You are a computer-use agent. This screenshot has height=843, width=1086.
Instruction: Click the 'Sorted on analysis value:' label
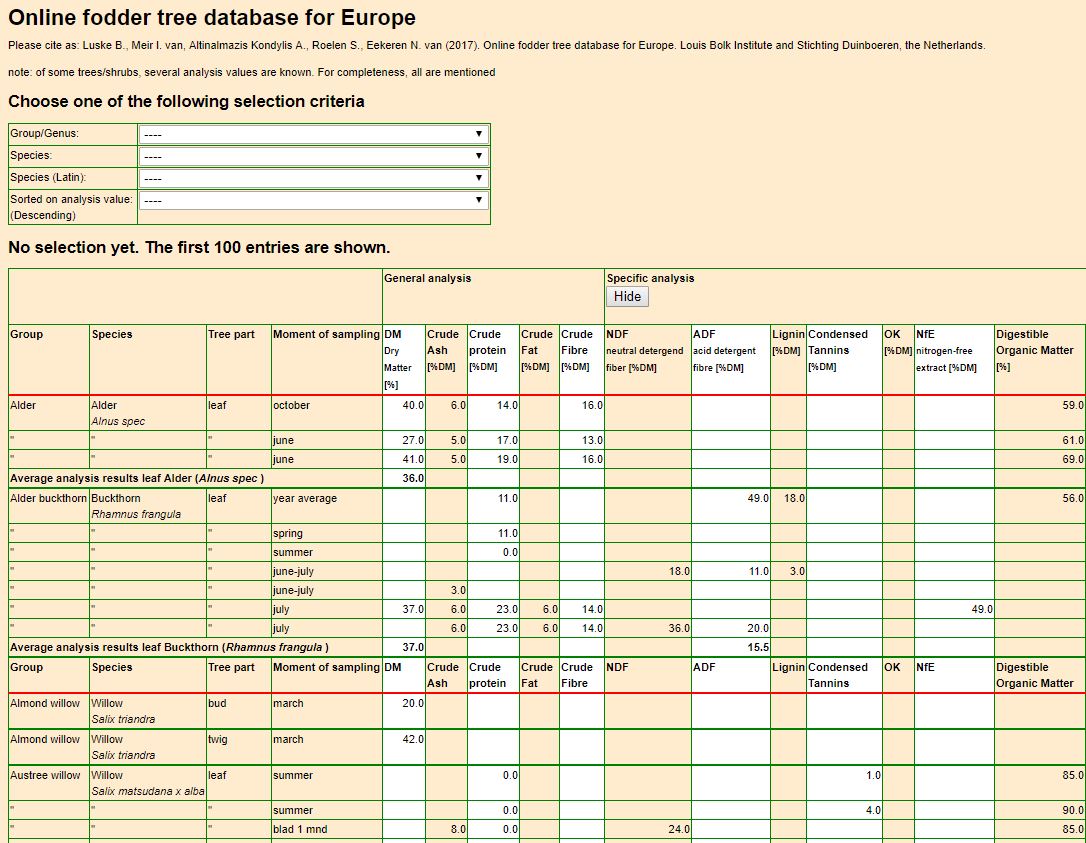pos(71,199)
